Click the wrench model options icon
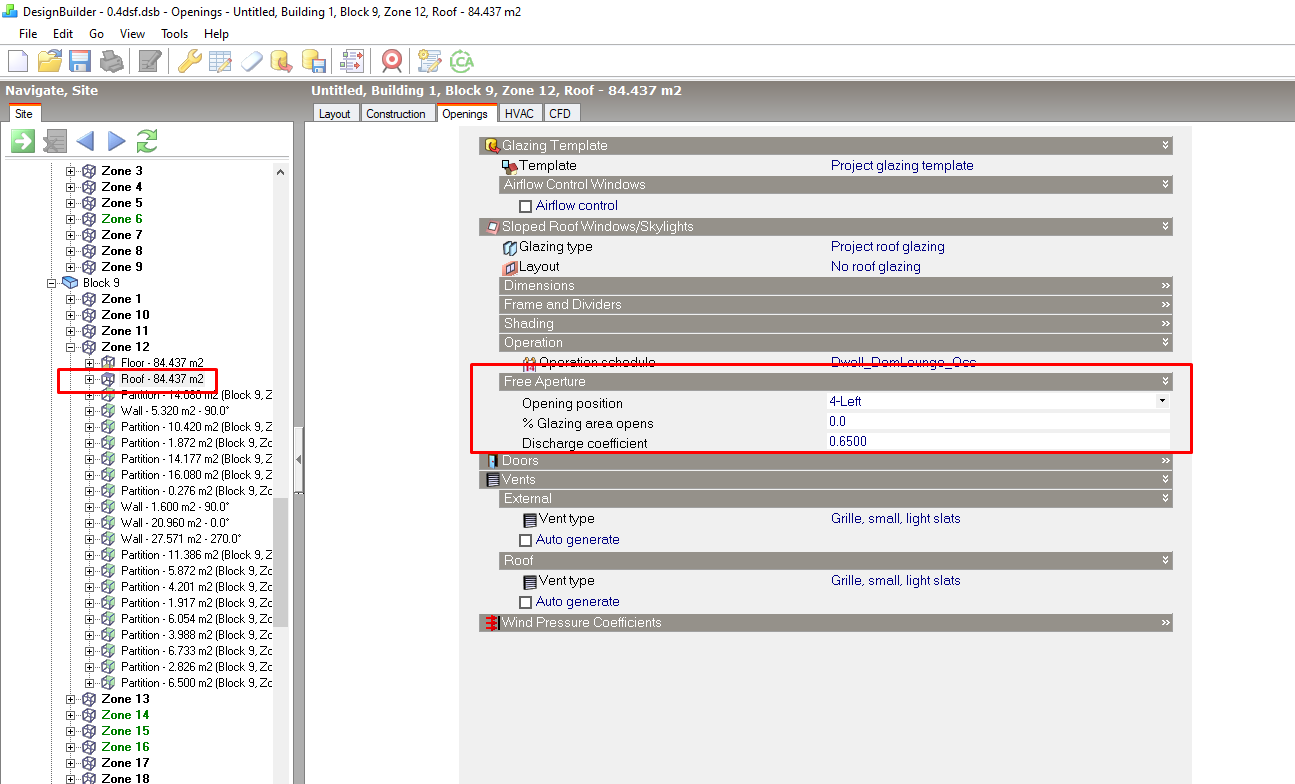 point(190,61)
